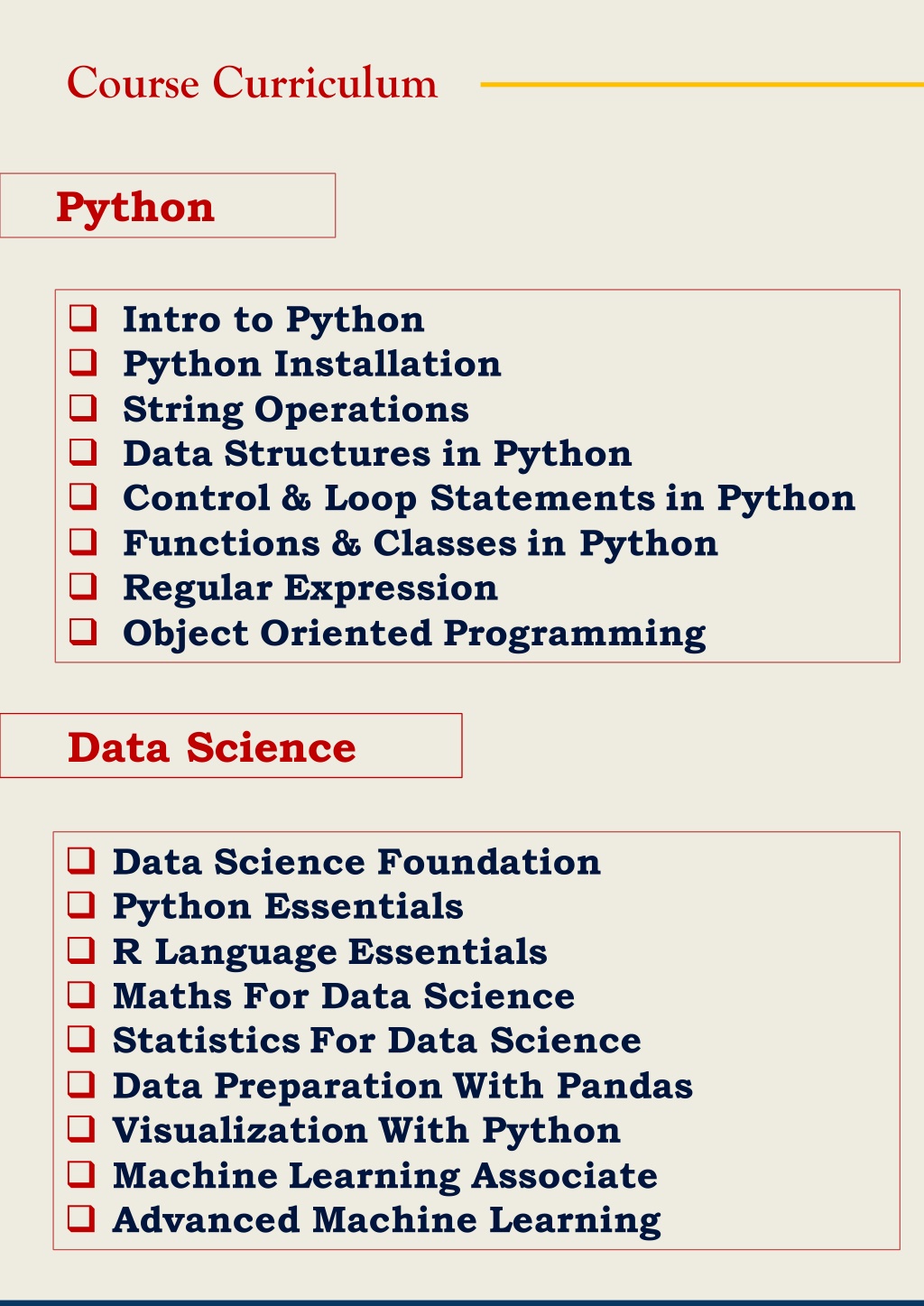Tick the R Language Essentials checkbox
924x1306 pixels.
[82, 950]
